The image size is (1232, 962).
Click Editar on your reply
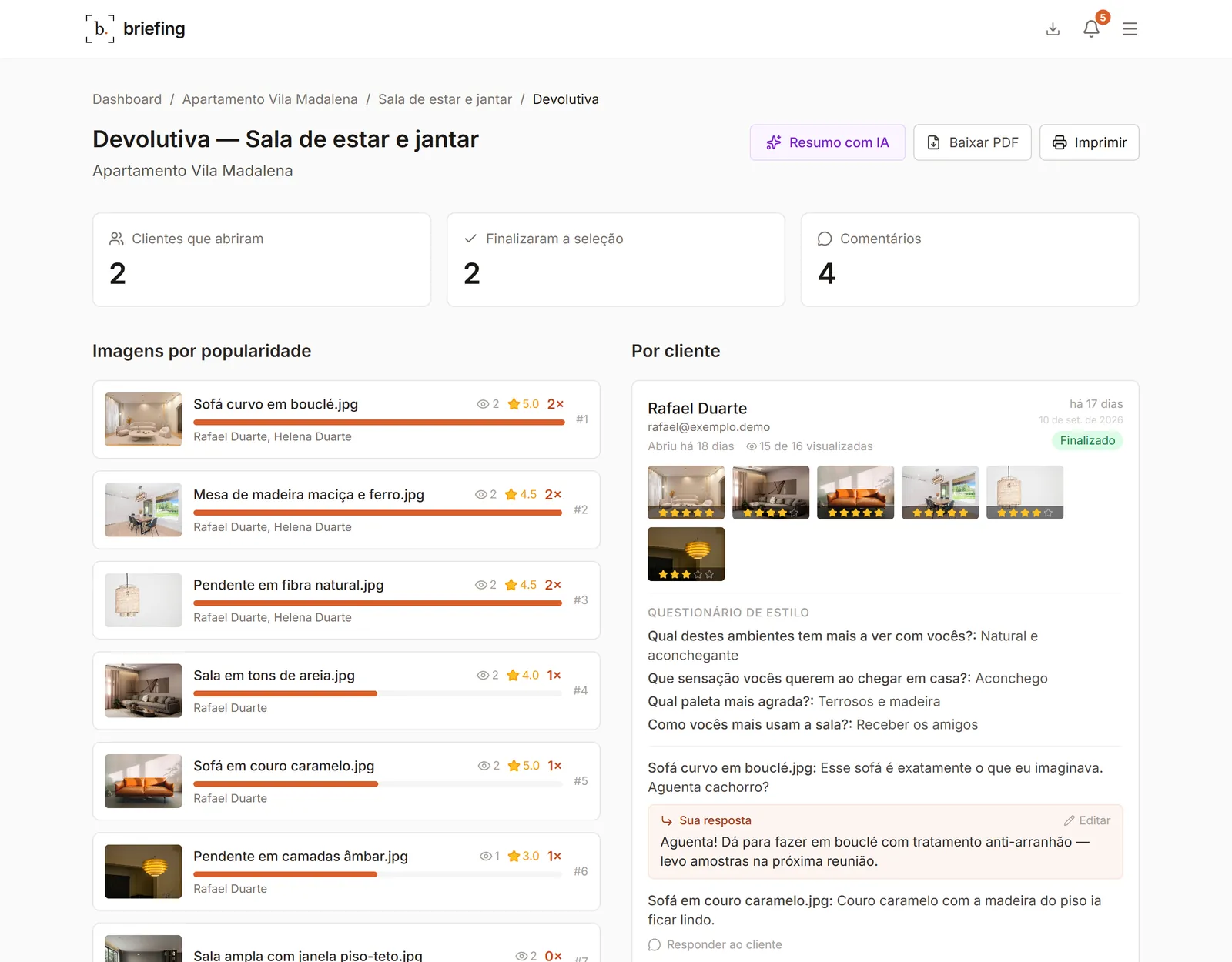(1087, 820)
